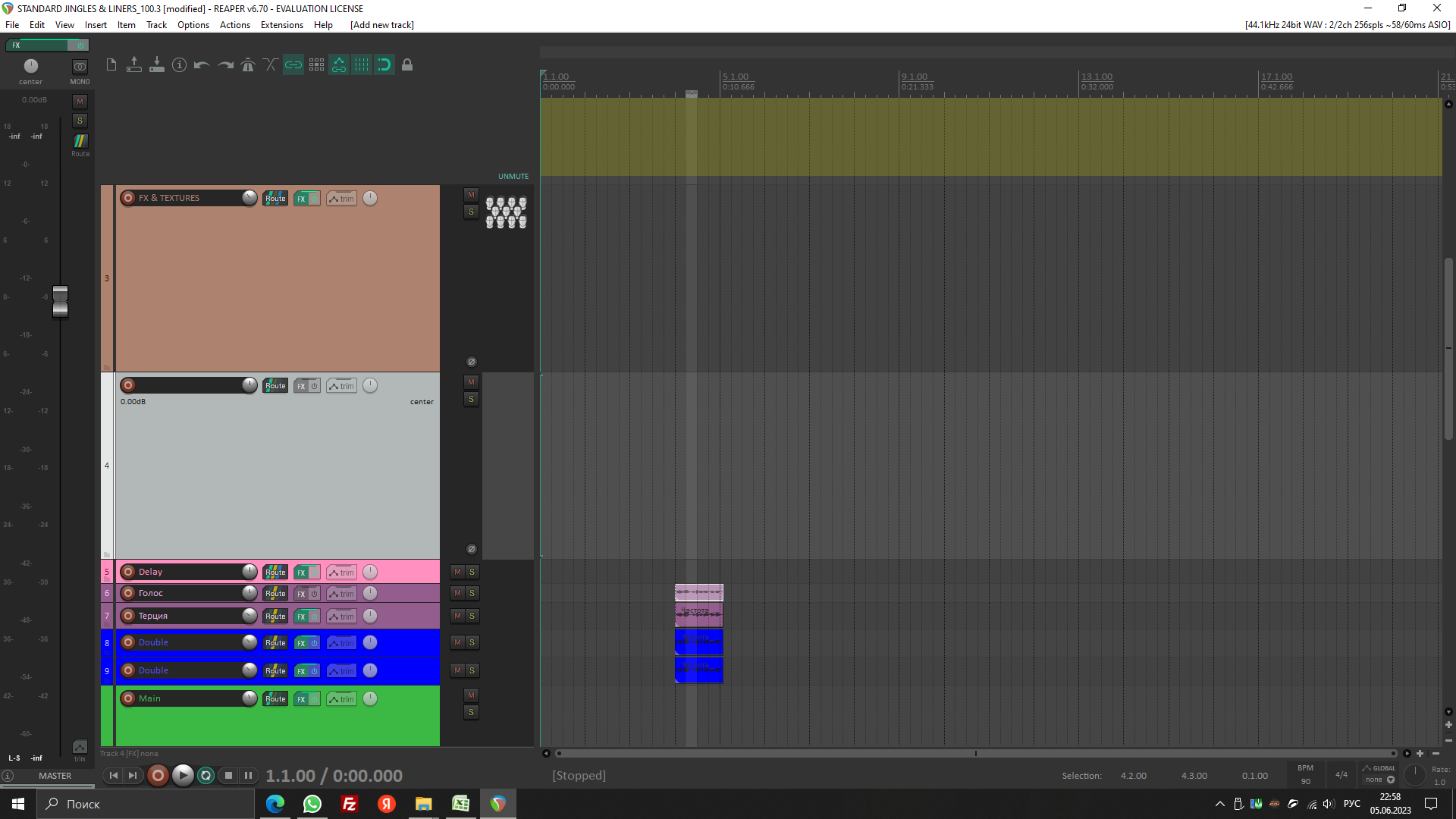
Task: Click the Undo arrow icon
Action: (x=202, y=65)
